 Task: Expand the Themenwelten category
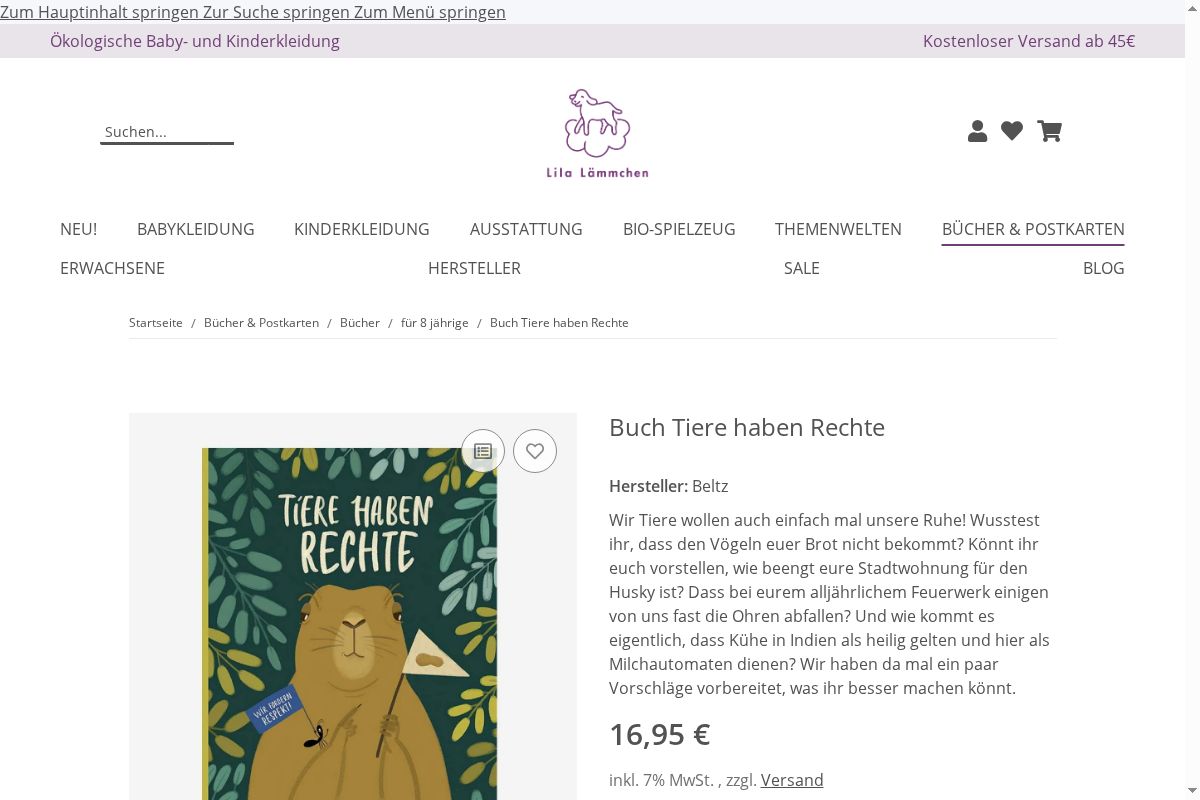click(x=838, y=229)
